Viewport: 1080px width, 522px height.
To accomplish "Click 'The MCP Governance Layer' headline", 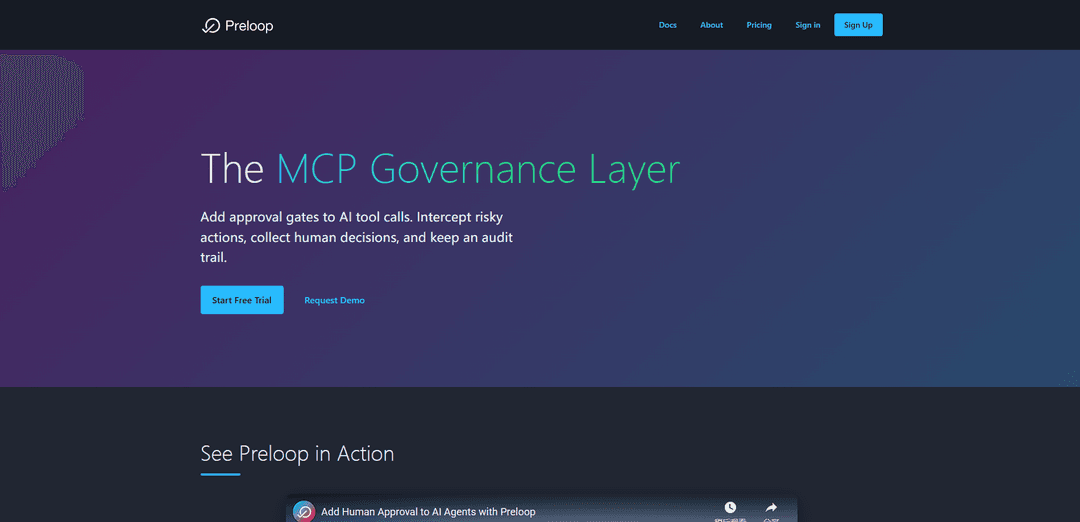I will point(440,169).
